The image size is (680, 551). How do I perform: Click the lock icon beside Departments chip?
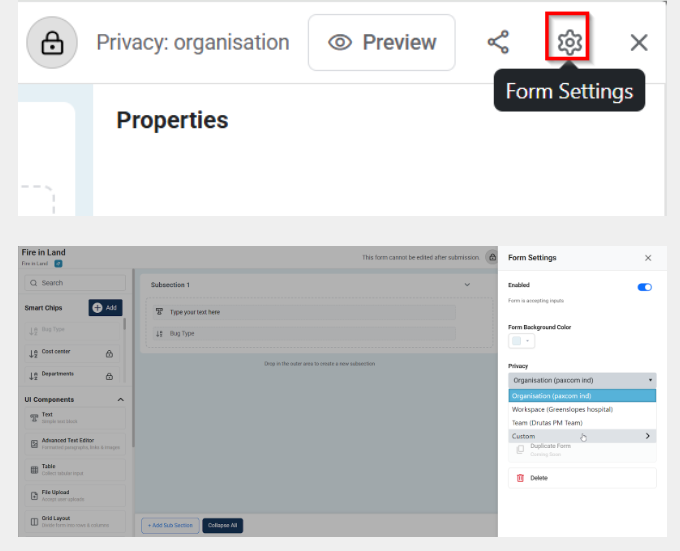click(109, 374)
